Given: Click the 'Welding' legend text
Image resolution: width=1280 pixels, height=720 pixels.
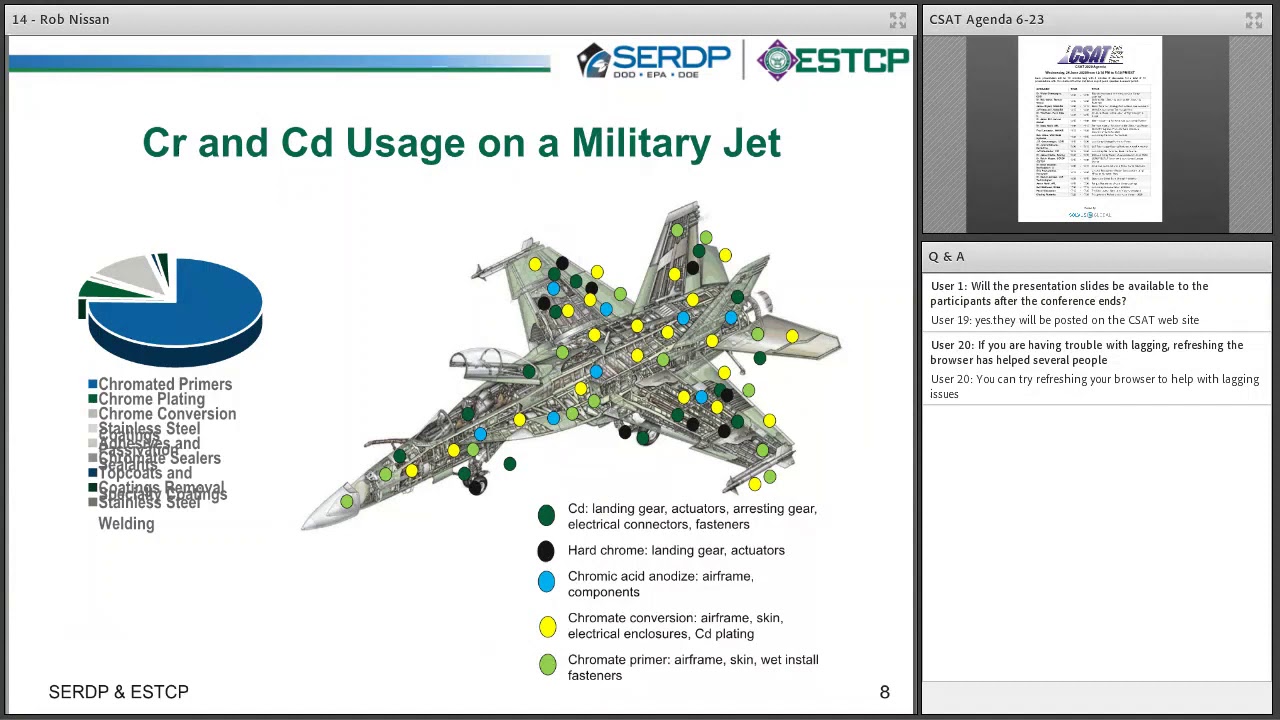Looking at the screenshot, I should tap(126, 524).
